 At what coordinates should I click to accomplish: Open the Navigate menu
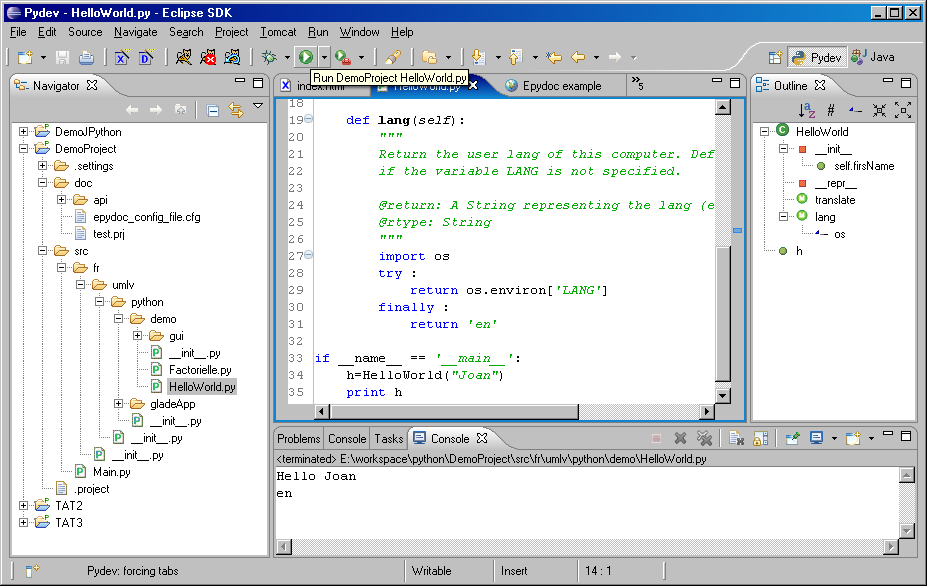pos(135,32)
